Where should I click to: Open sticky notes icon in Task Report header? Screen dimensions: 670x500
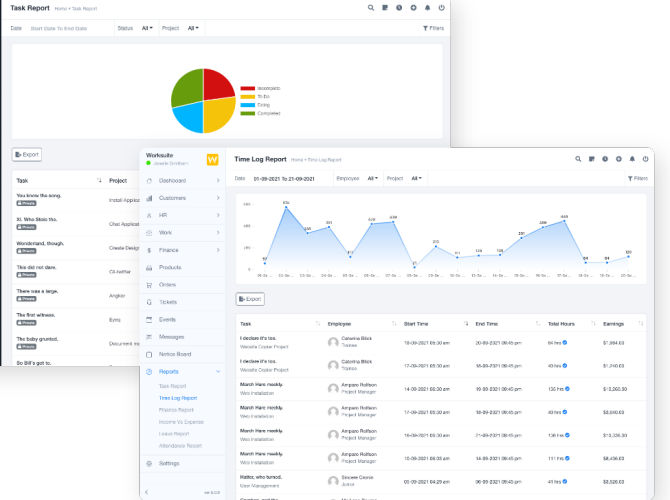tap(385, 7)
